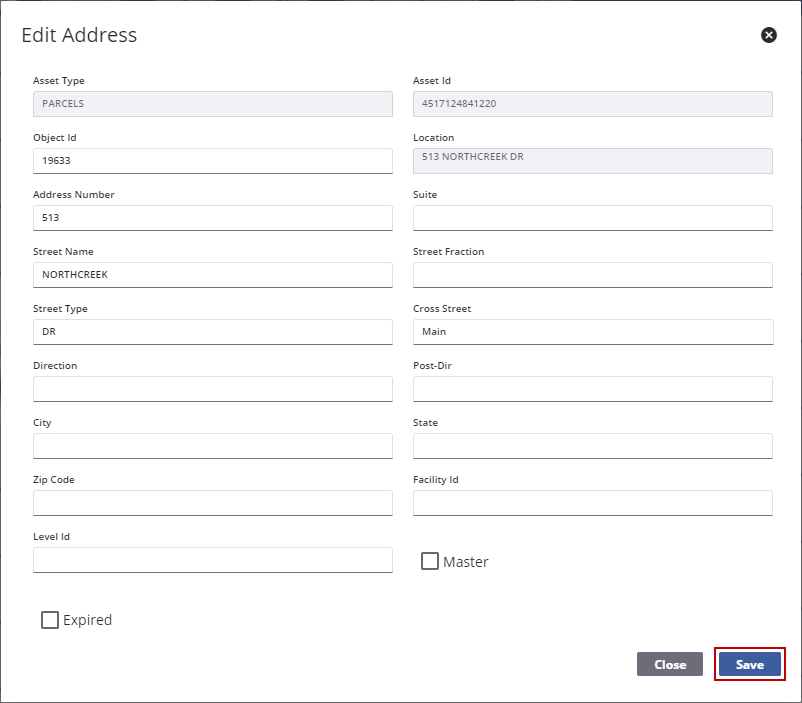802x703 pixels.
Task: Tick the Master checkbox
Action: [430, 561]
